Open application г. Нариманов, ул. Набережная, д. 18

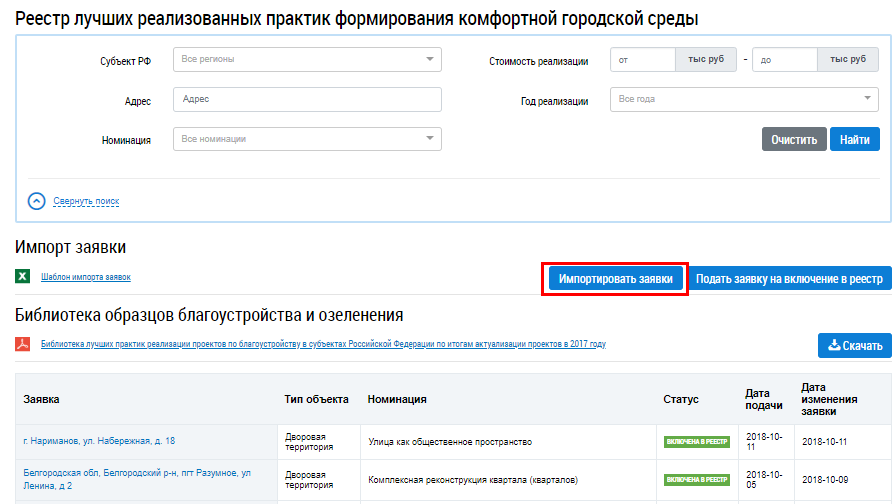click(x=99, y=441)
